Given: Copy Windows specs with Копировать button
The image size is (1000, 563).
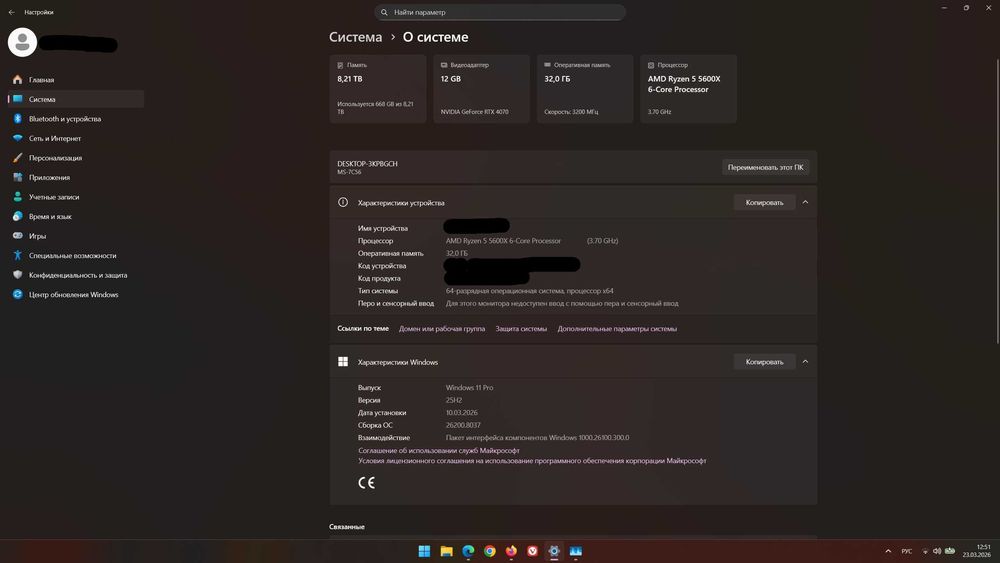Looking at the screenshot, I should coord(764,362).
